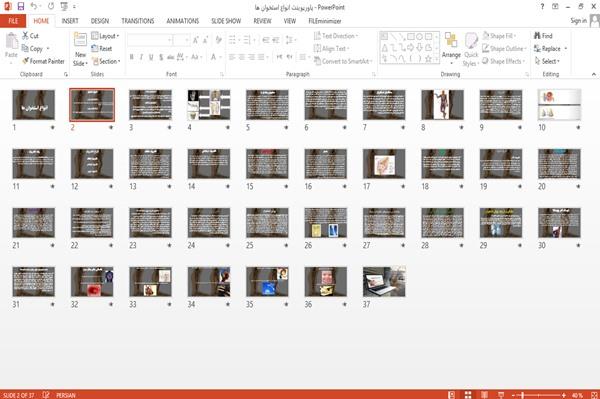Open the Select dropdown in Editing group

pyautogui.click(x=547, y=61)
